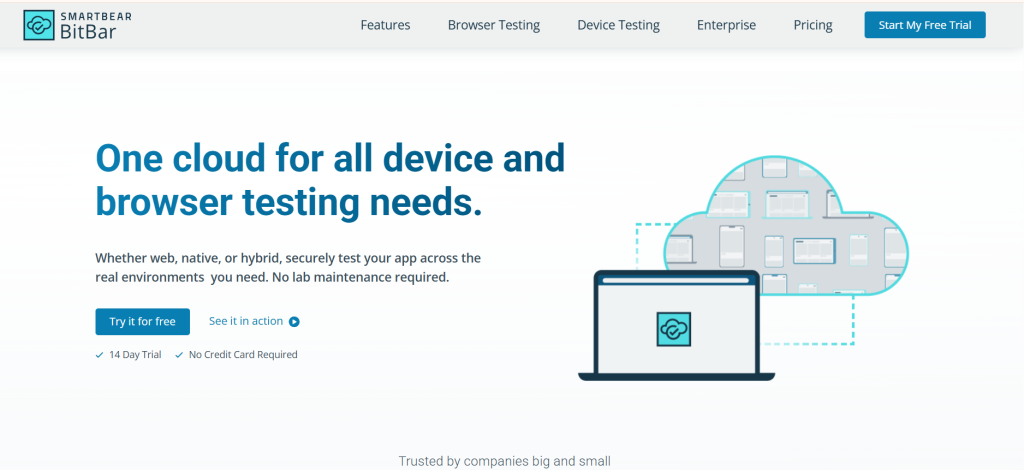Click the No Credit Card Required label

[243, 355]
